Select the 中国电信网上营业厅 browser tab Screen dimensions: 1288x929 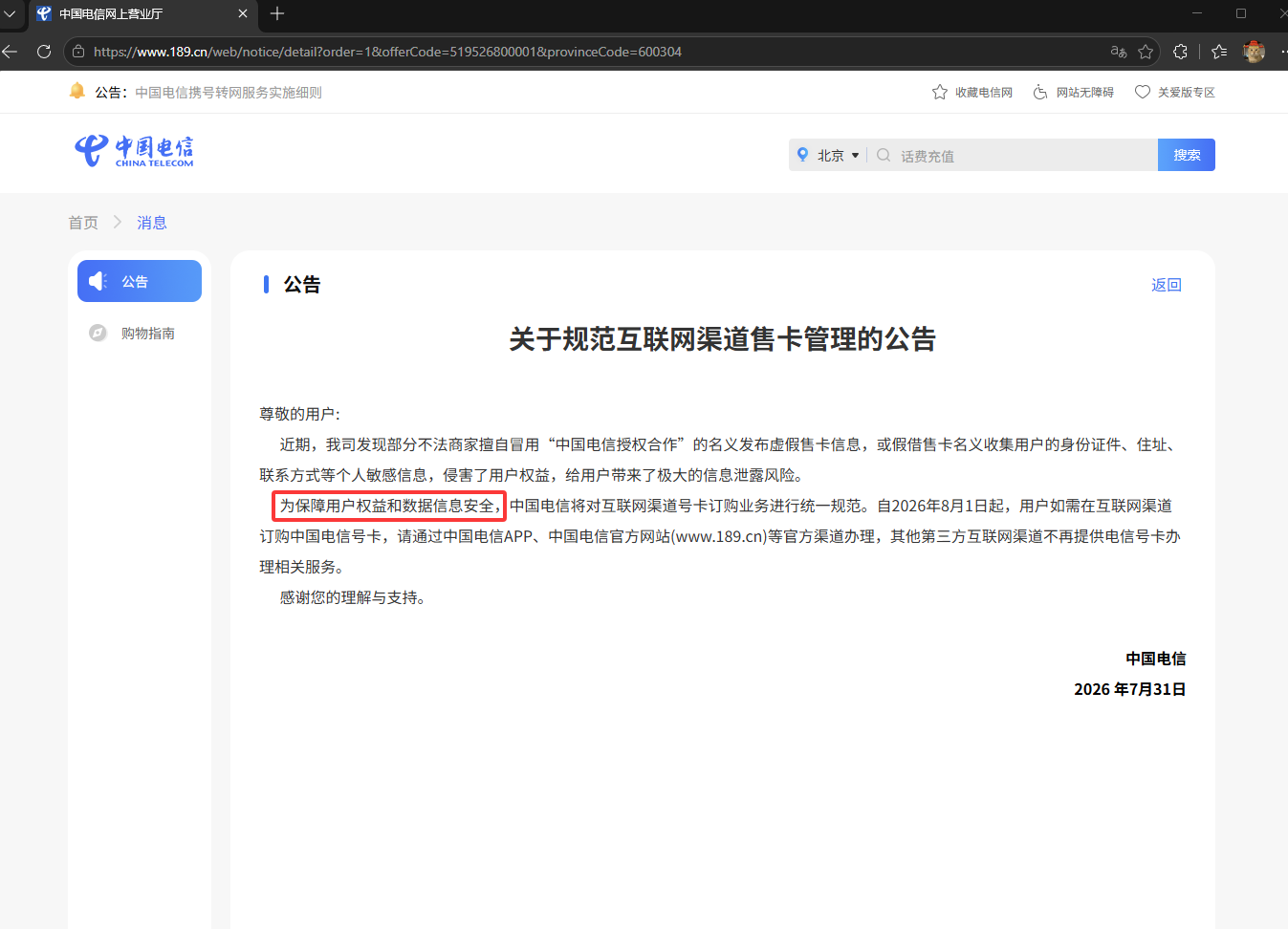(142, 13)
